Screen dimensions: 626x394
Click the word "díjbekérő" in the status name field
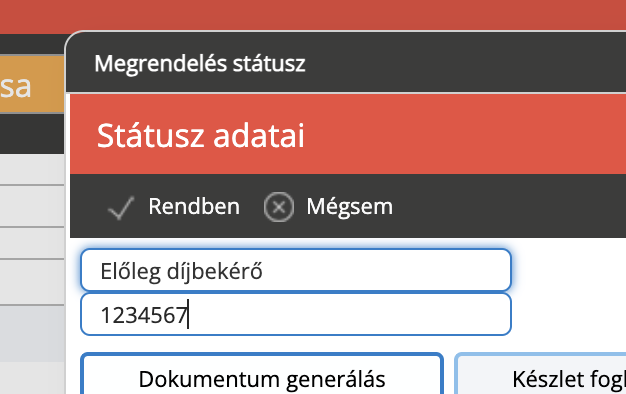click(x=214, y=271)
